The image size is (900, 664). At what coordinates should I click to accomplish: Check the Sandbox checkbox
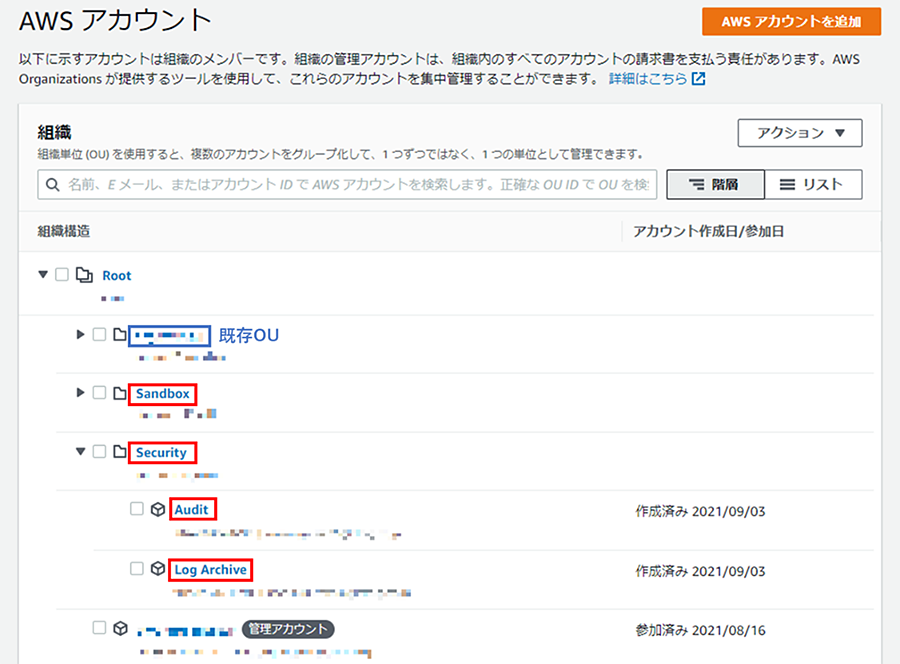pyautogui.click(x=99, y=393)
